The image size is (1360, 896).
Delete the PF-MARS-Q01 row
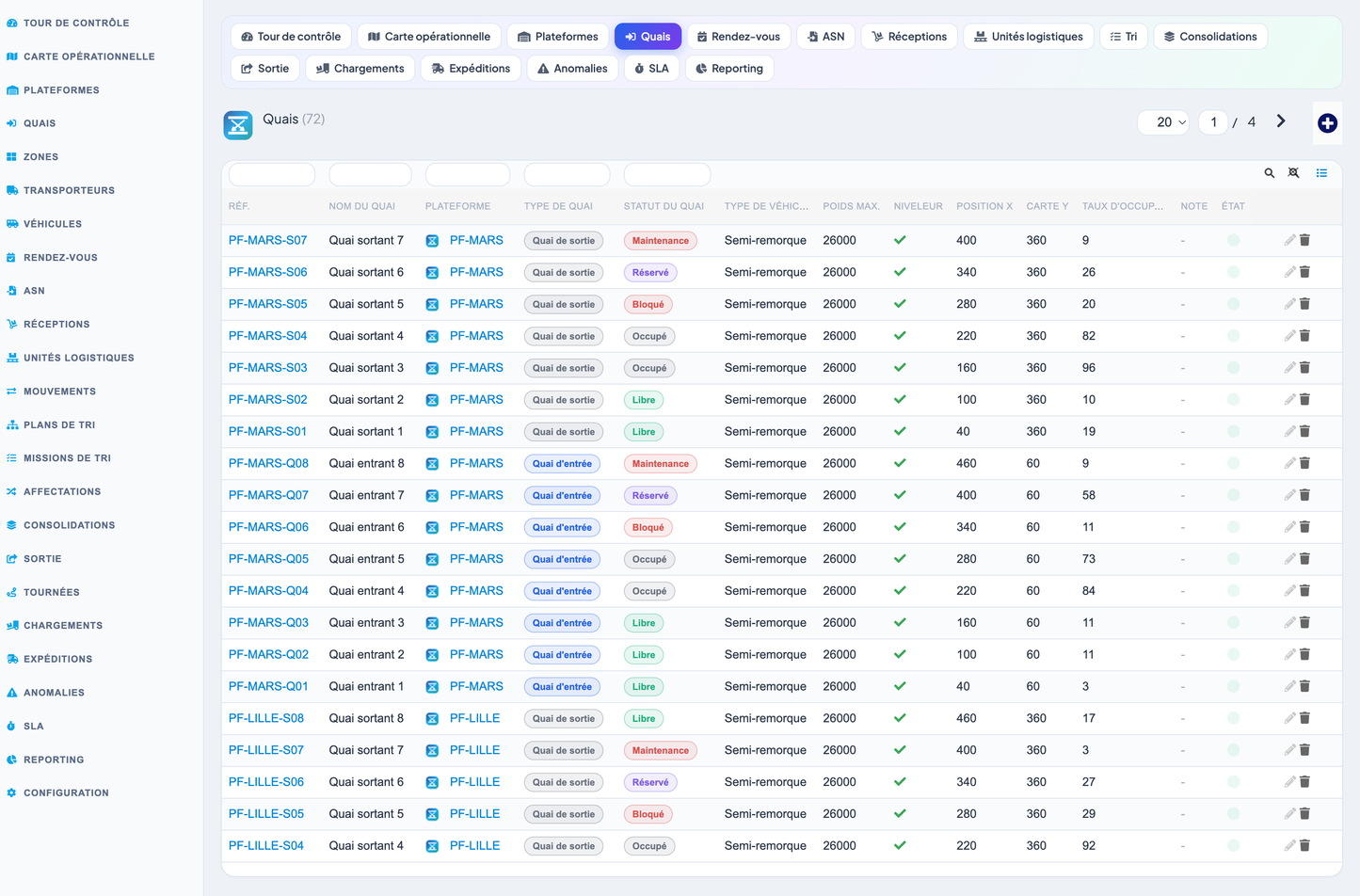[1305, 686]
